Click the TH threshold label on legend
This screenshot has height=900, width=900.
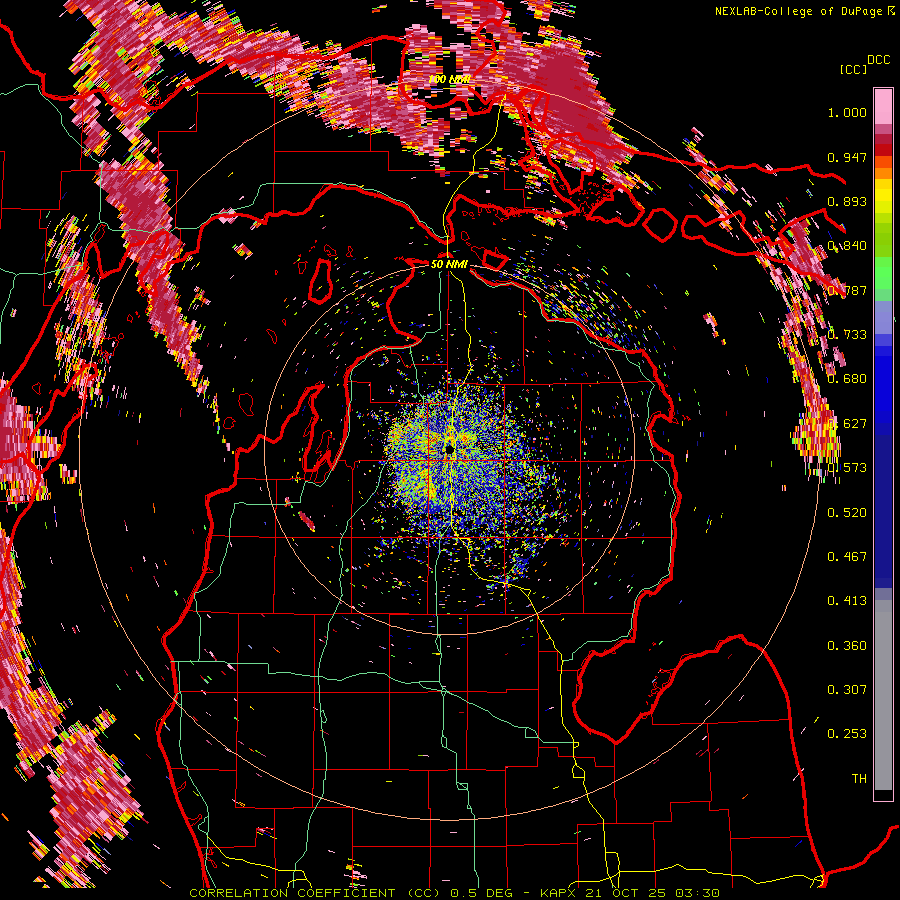click(859, 778)
